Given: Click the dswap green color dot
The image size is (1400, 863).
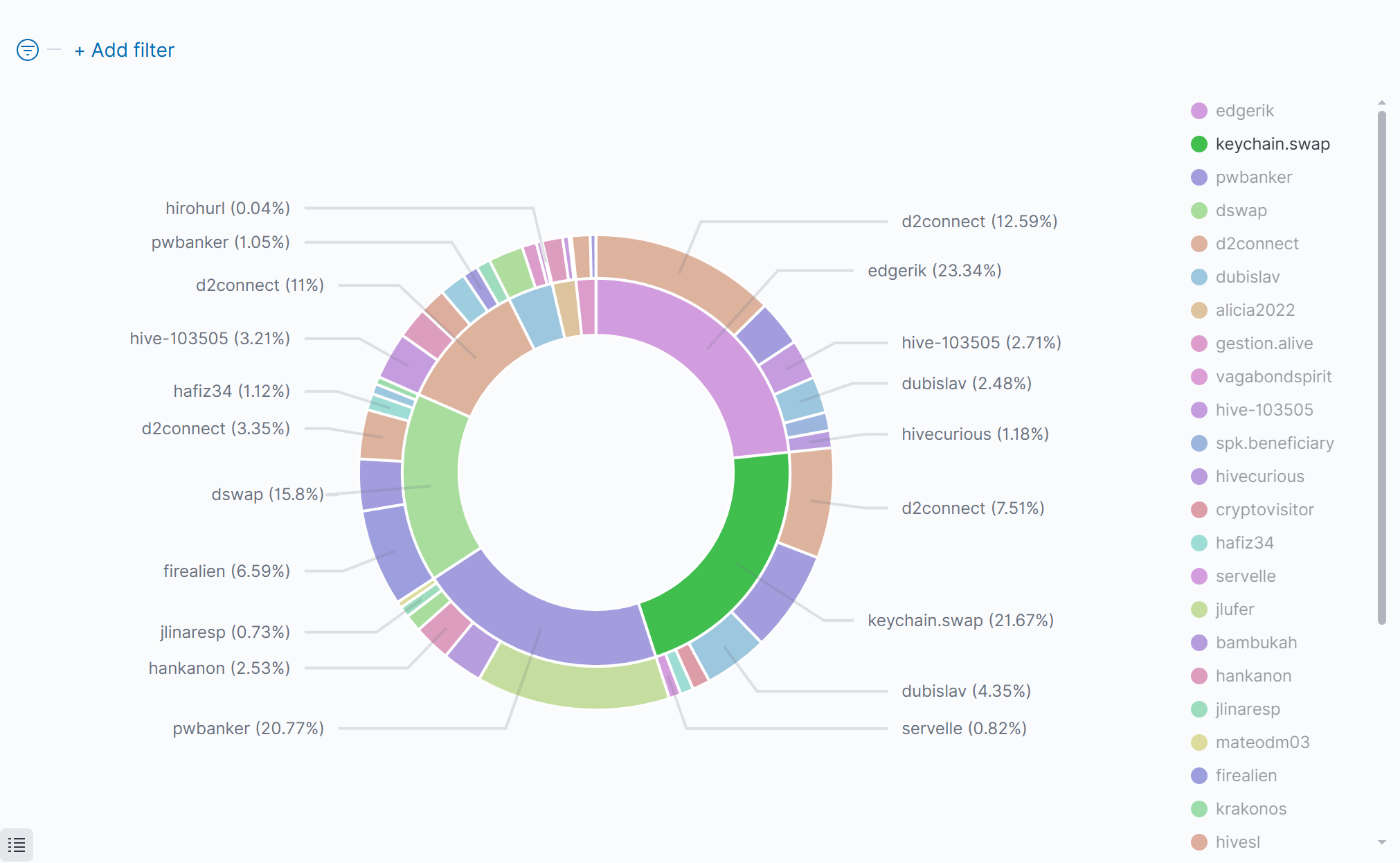Looking at the screenshot, I should tap(1199, 211).
